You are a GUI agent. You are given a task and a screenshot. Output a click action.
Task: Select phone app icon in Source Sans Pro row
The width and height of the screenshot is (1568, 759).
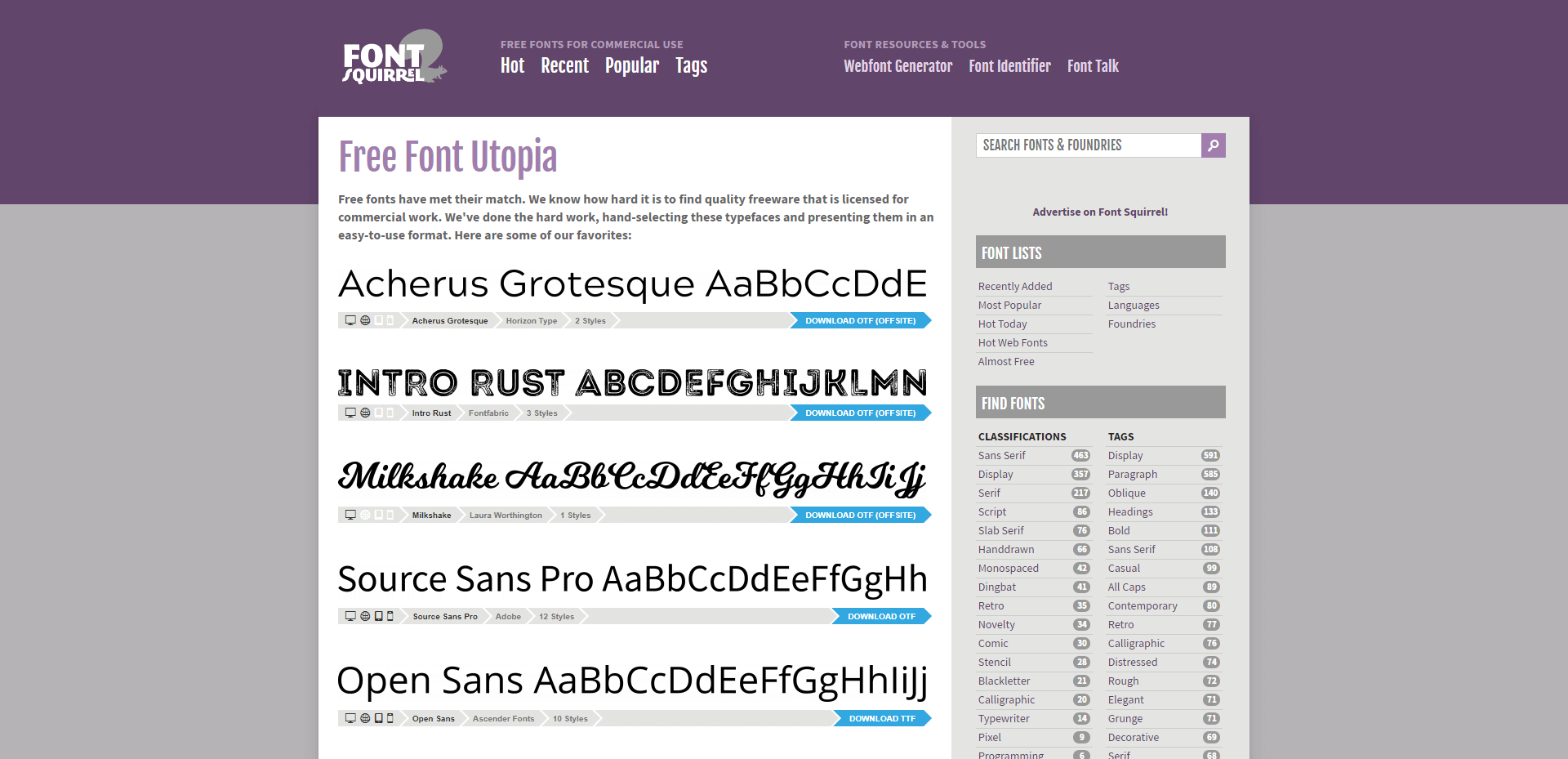[x=390, y=616]
